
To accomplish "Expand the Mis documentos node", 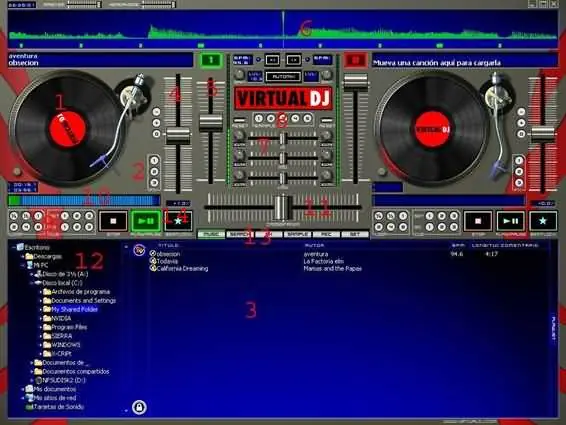I will [x=22, y=389].
